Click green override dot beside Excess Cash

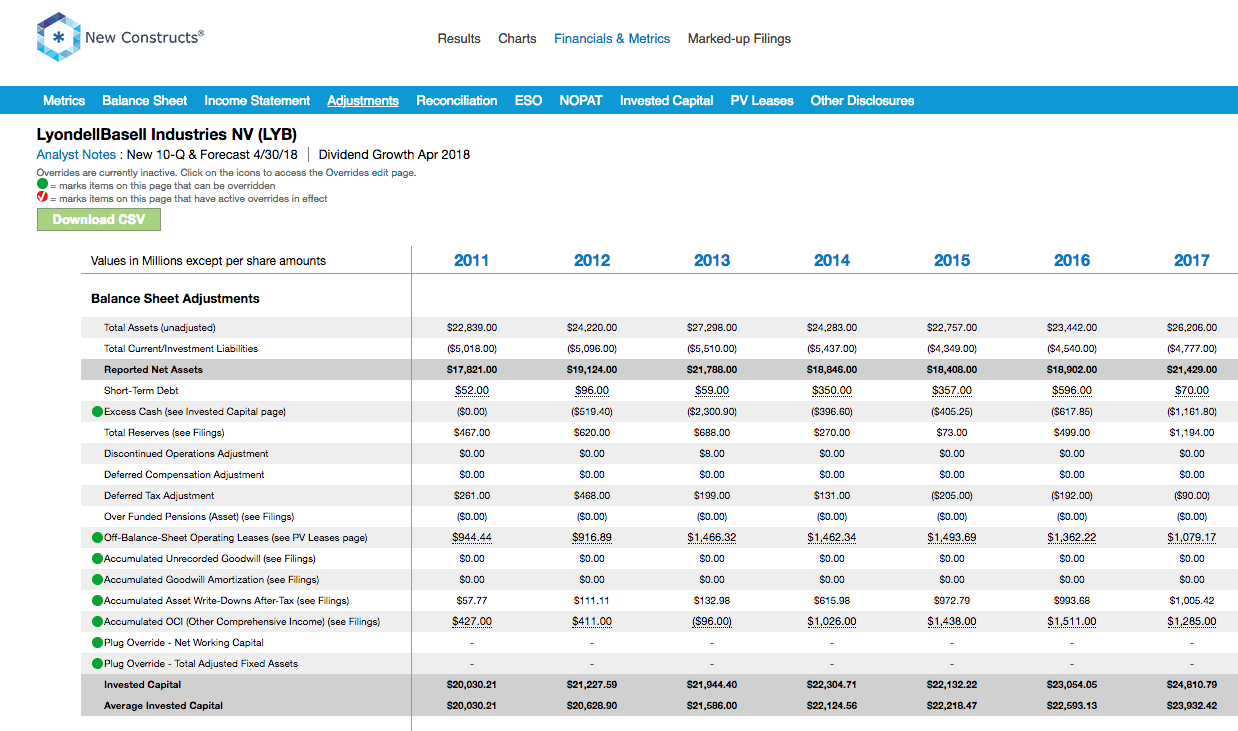(97, 412)
